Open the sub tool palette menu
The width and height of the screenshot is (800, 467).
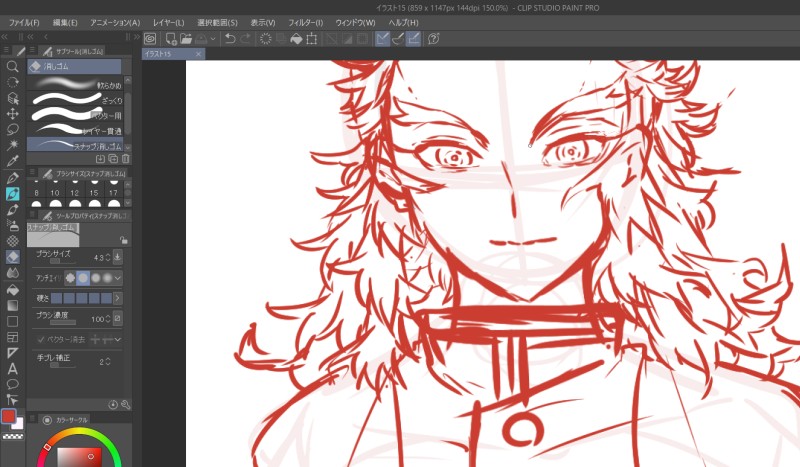tap(32, 50)
